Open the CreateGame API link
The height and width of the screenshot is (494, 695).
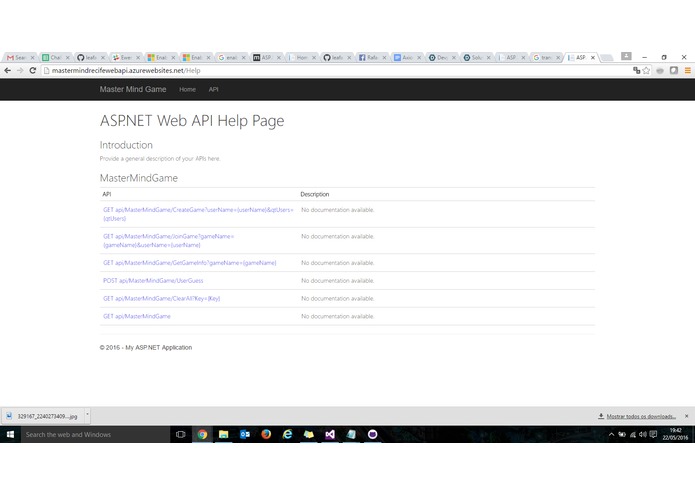pyautogui.click(x=198, y=214)
